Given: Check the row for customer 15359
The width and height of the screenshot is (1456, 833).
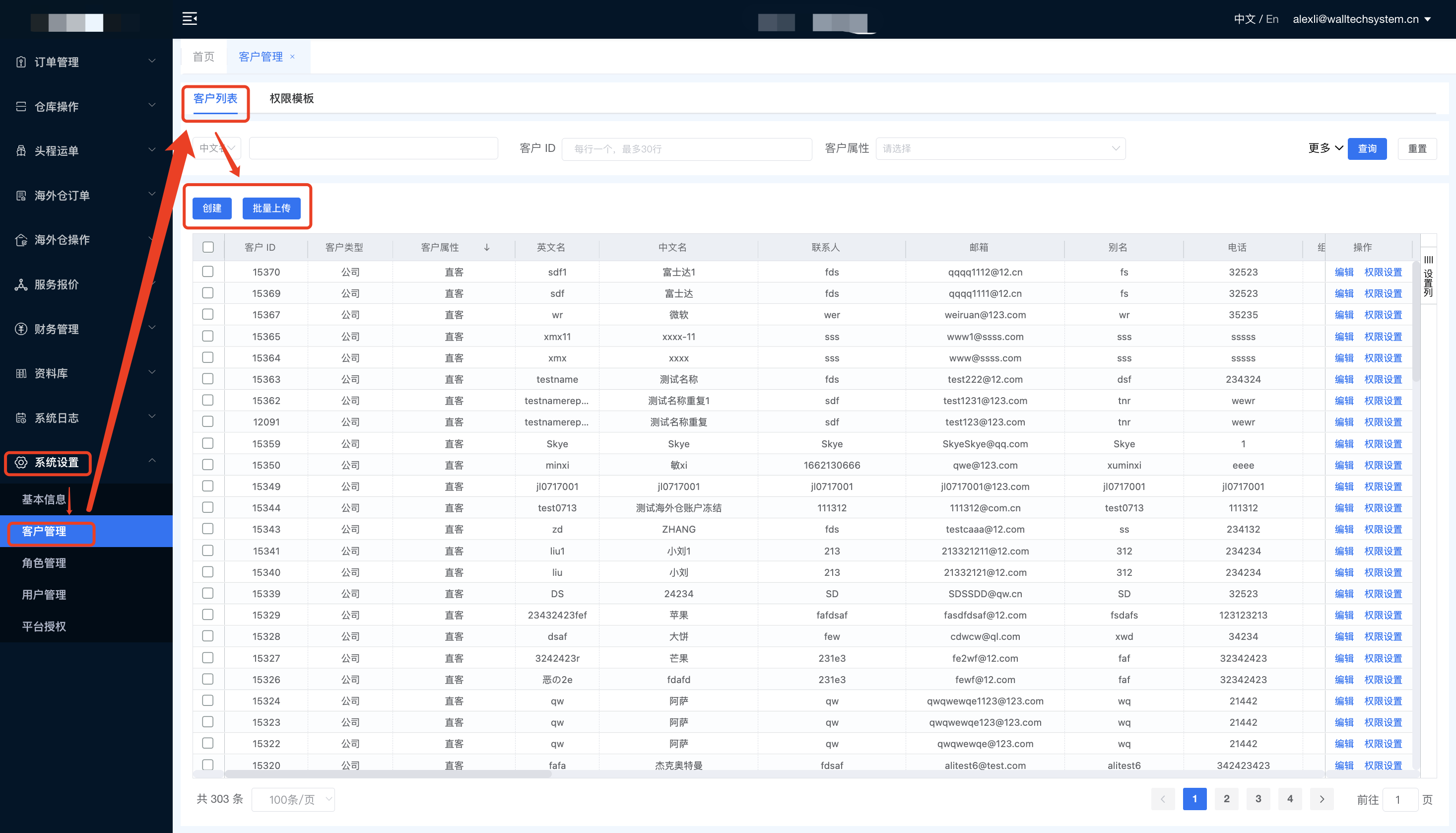Looking at the screenshot, I should tap(208, 443).
